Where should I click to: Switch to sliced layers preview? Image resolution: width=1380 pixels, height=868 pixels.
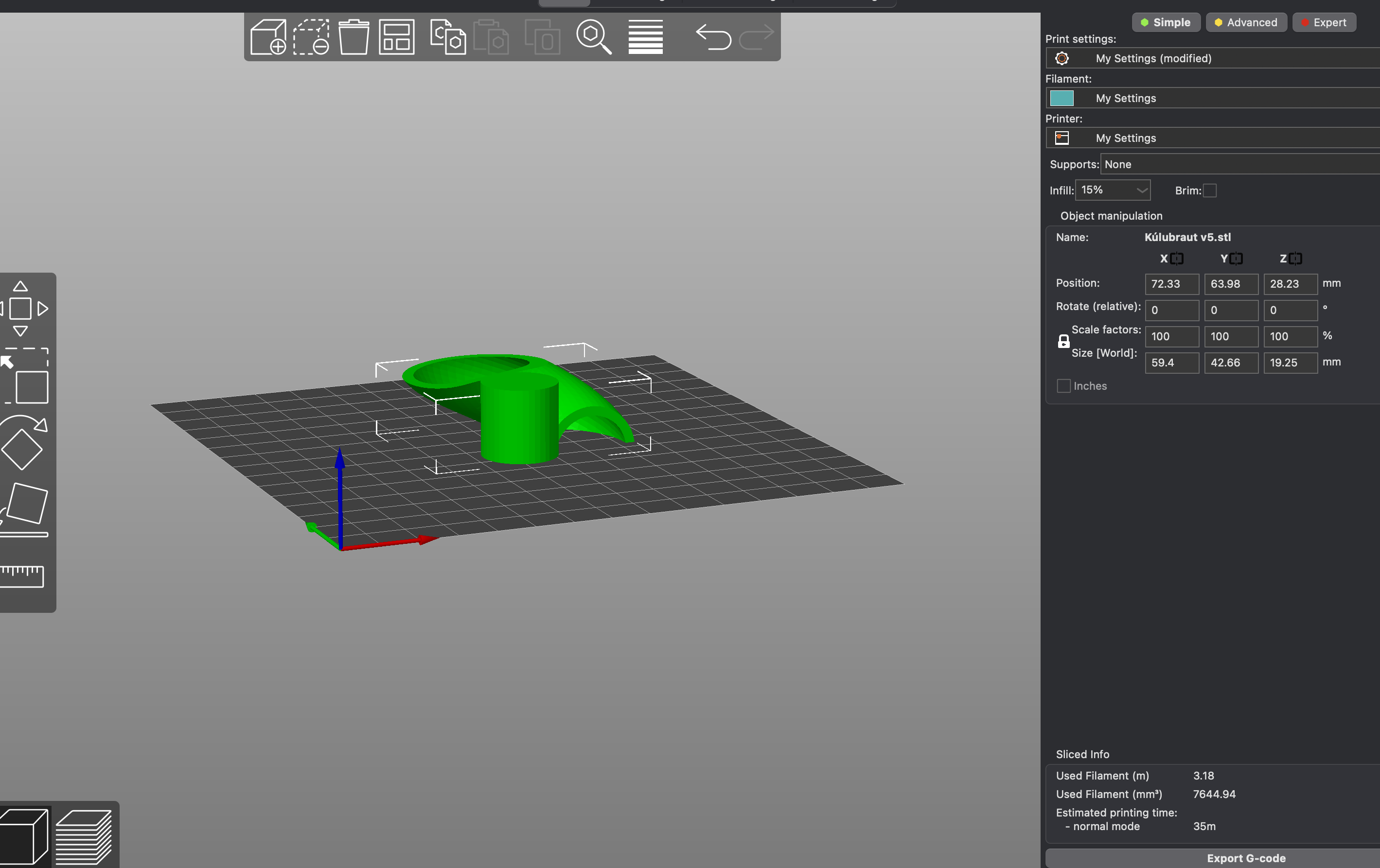84,836
